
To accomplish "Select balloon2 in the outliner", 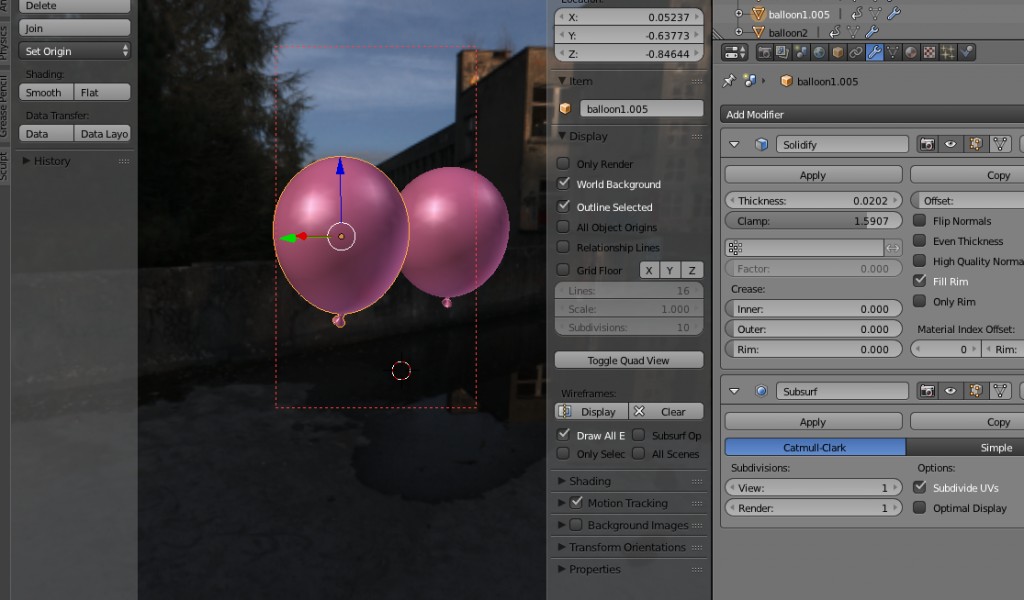I will point(788,32).
